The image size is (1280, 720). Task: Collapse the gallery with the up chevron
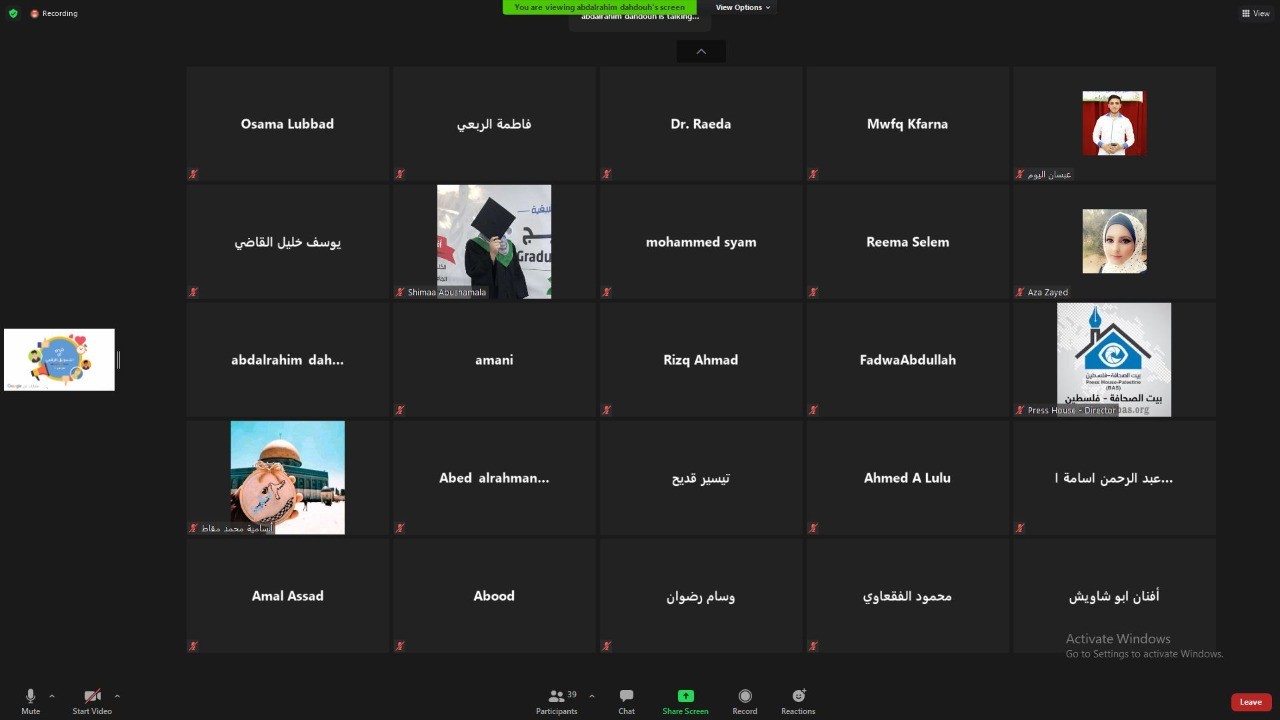pyautogui.click(x=701, y=51)
